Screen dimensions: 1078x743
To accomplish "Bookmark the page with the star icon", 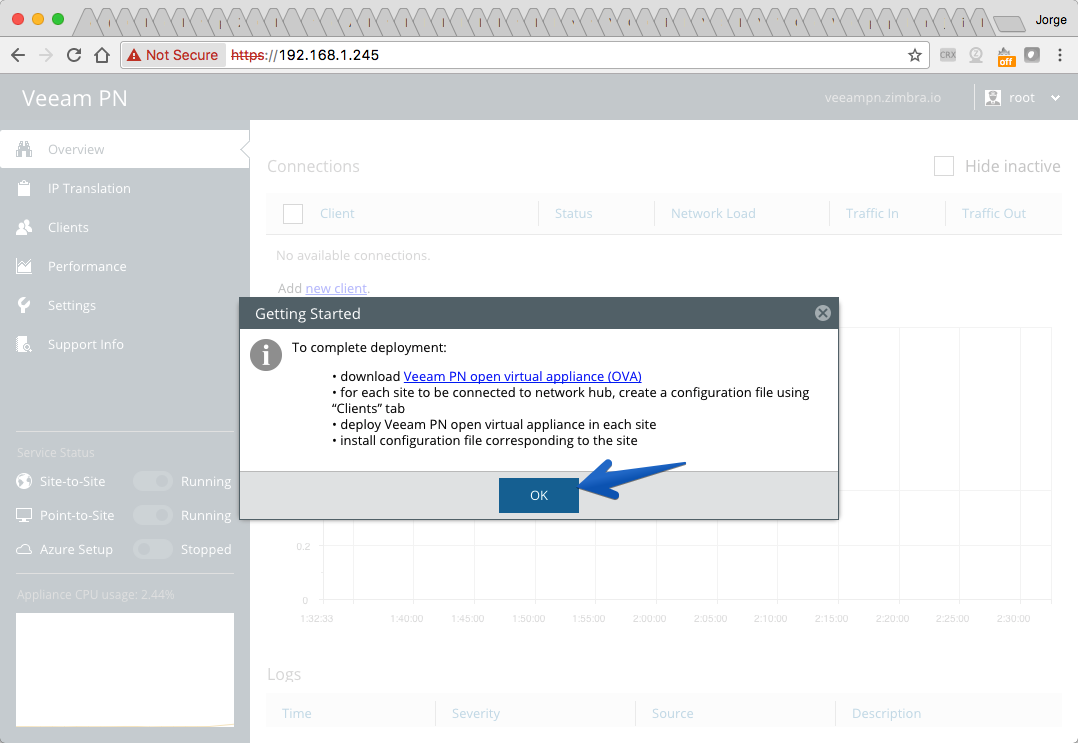I will pos(914,55).
